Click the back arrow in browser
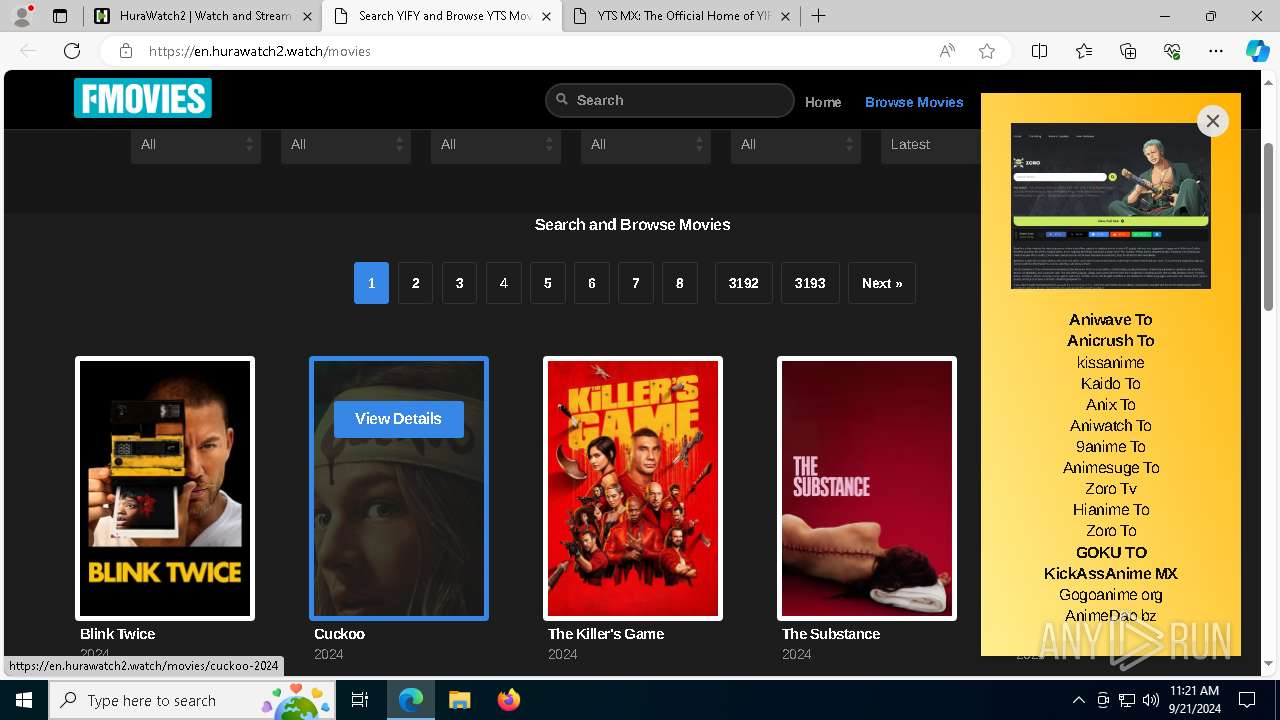 tap(28, 51)
